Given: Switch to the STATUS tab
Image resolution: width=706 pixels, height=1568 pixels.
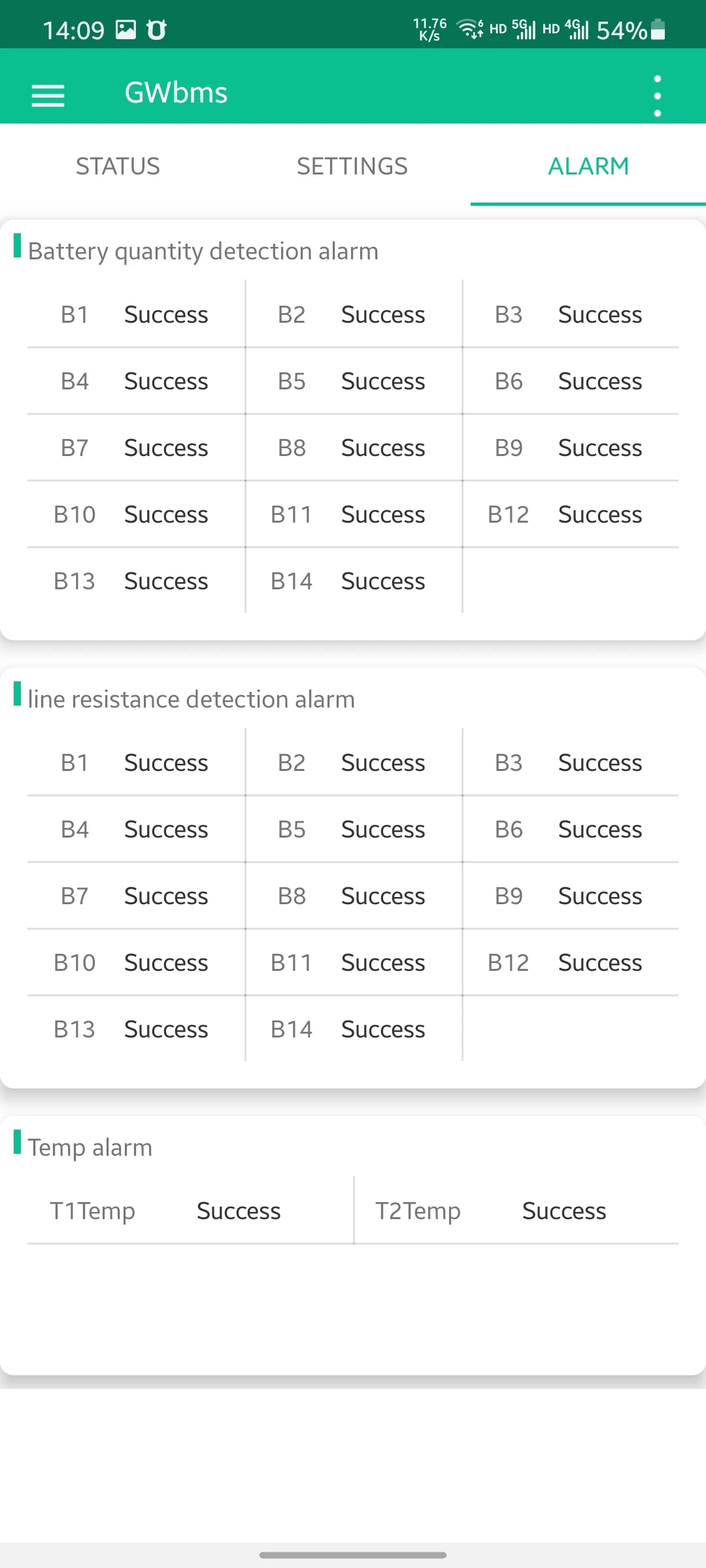Looking at the screenshot, I should [118, 166].
